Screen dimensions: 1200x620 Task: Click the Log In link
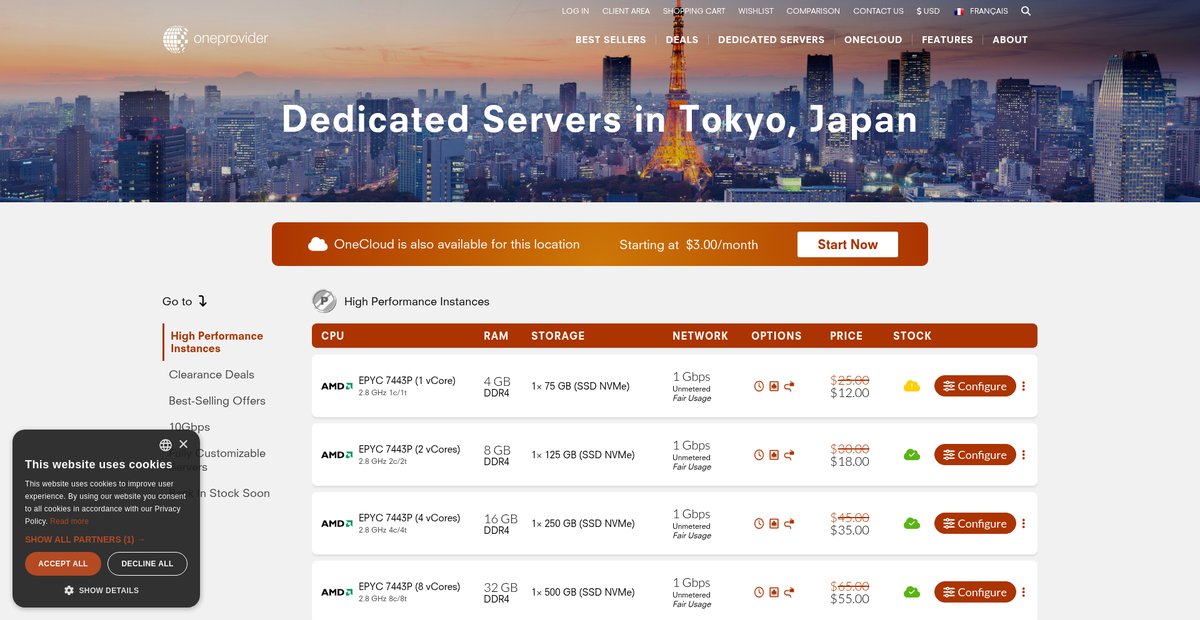pos(575,11)
